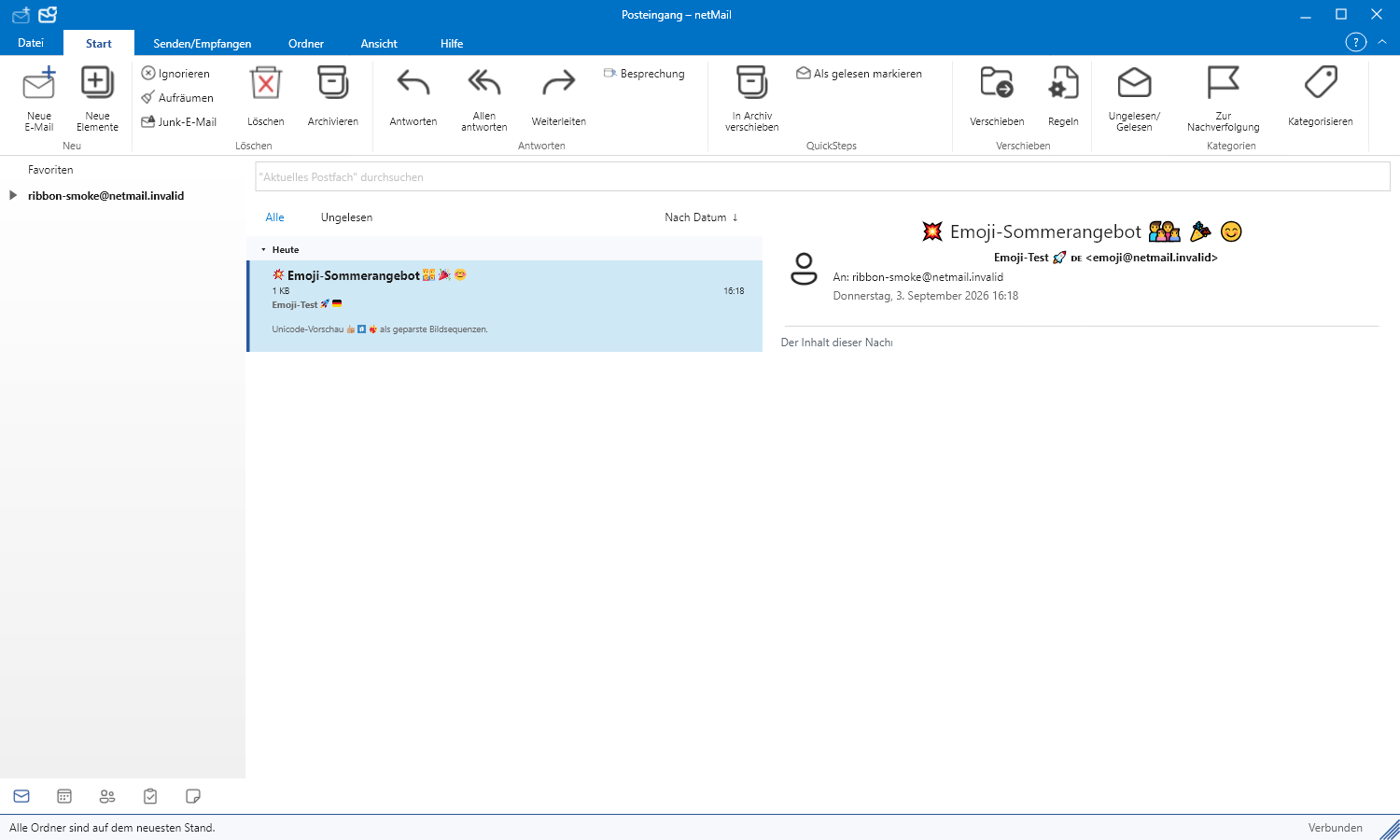The image size is (1400, 840).
Task: Open the calendar view icon
Action: (64, 796)
